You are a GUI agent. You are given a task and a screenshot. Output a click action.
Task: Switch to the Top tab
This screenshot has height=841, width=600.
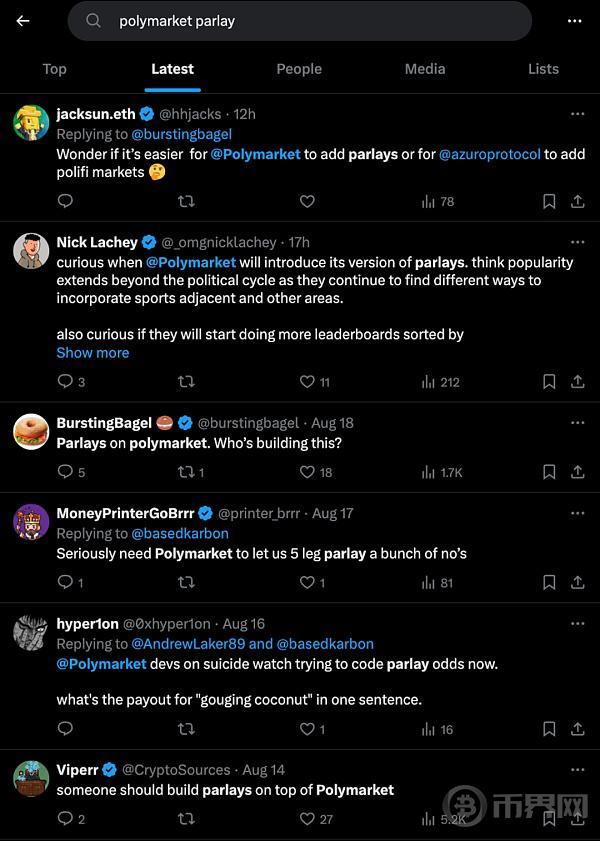click(54, 69)
